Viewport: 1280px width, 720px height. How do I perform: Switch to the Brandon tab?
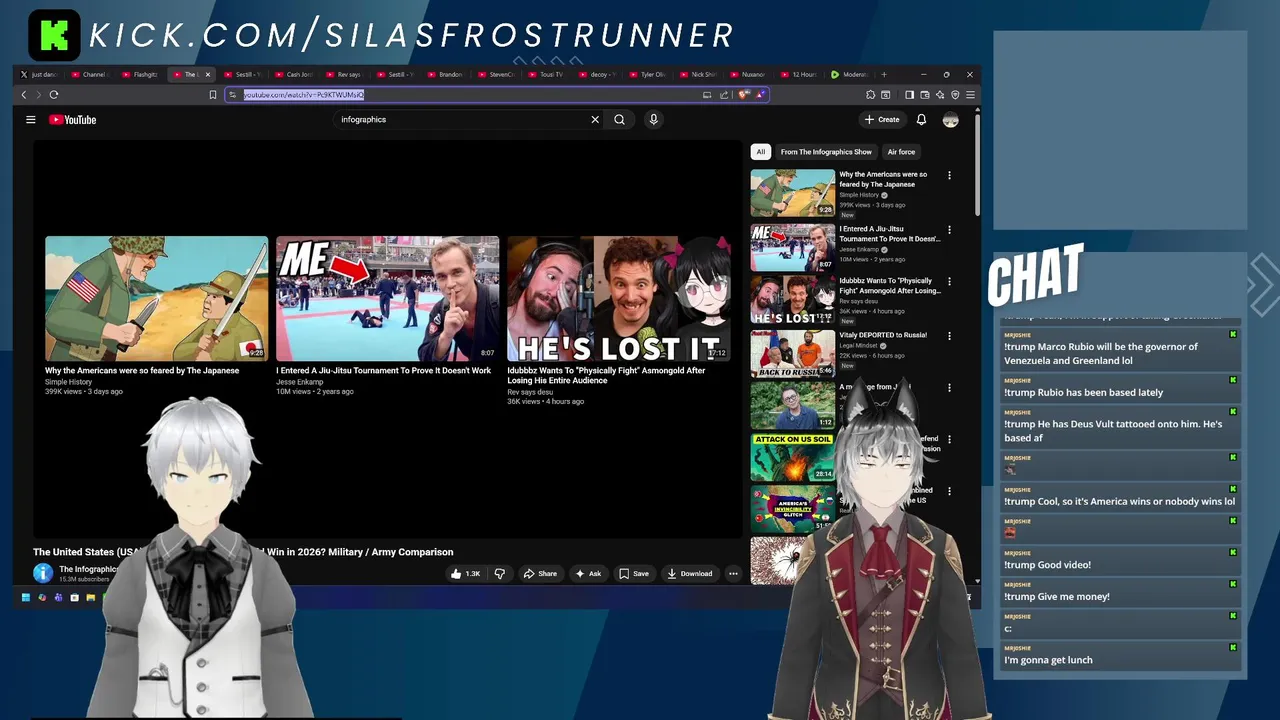(x=447, y=74)
